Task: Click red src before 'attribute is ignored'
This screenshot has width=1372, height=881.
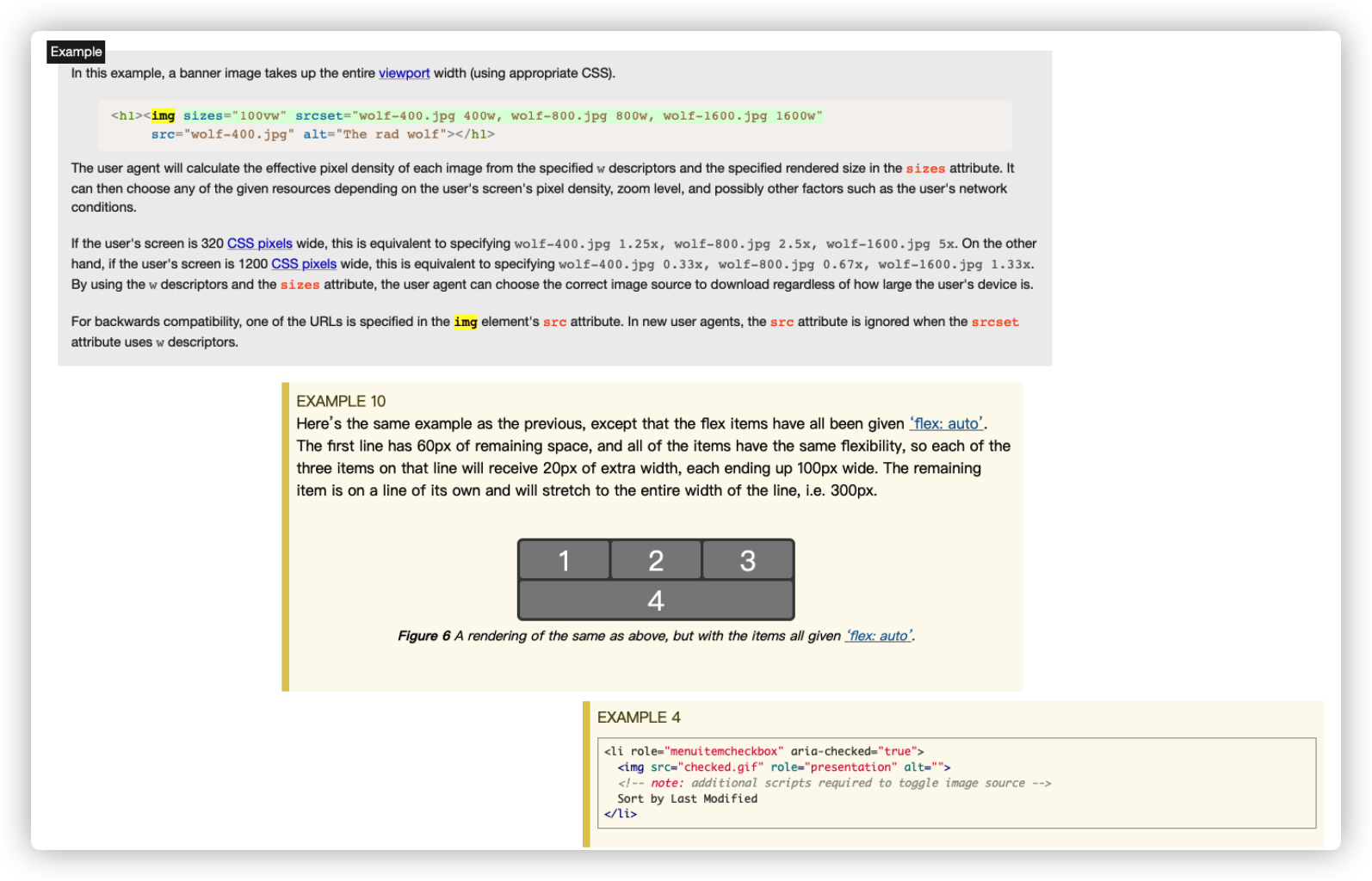Action: (782, 322)
